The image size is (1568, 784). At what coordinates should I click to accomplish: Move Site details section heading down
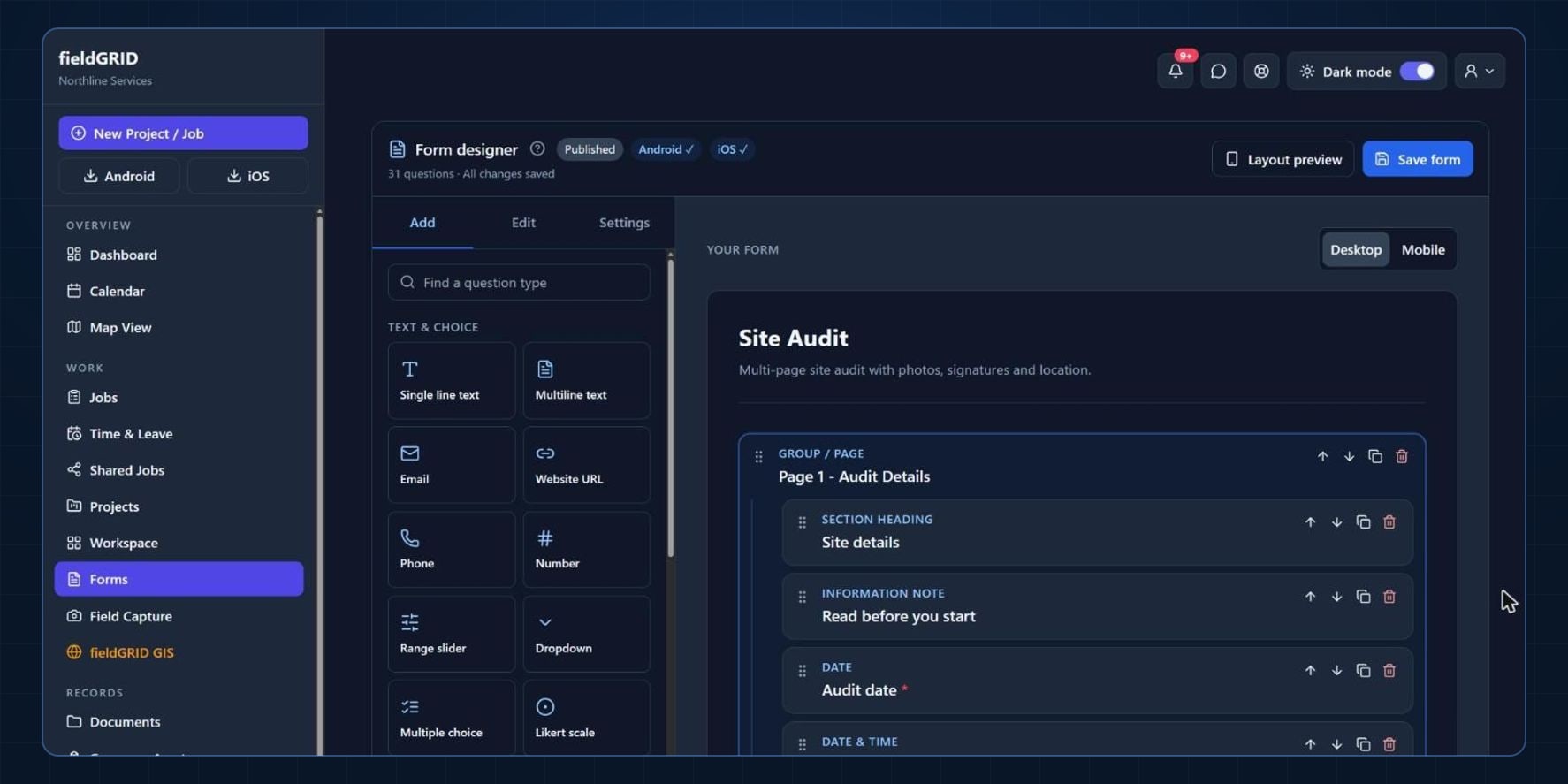(1336, 522)
